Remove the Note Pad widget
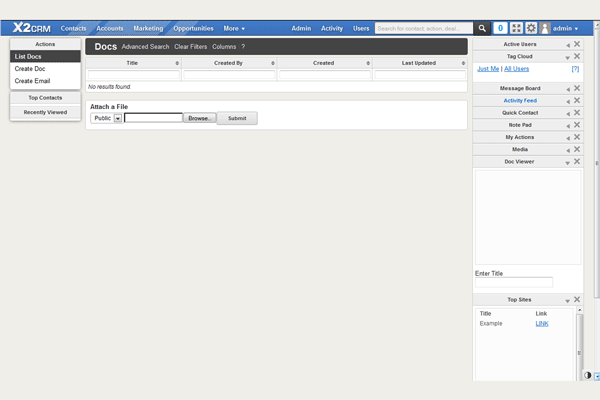 click(x=577, y=125)
